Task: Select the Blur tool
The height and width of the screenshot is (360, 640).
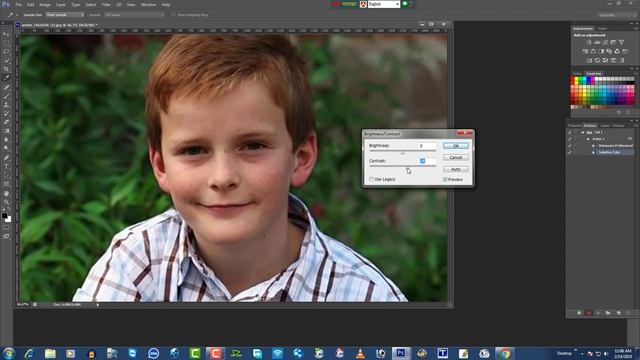Action: (6, 140)
